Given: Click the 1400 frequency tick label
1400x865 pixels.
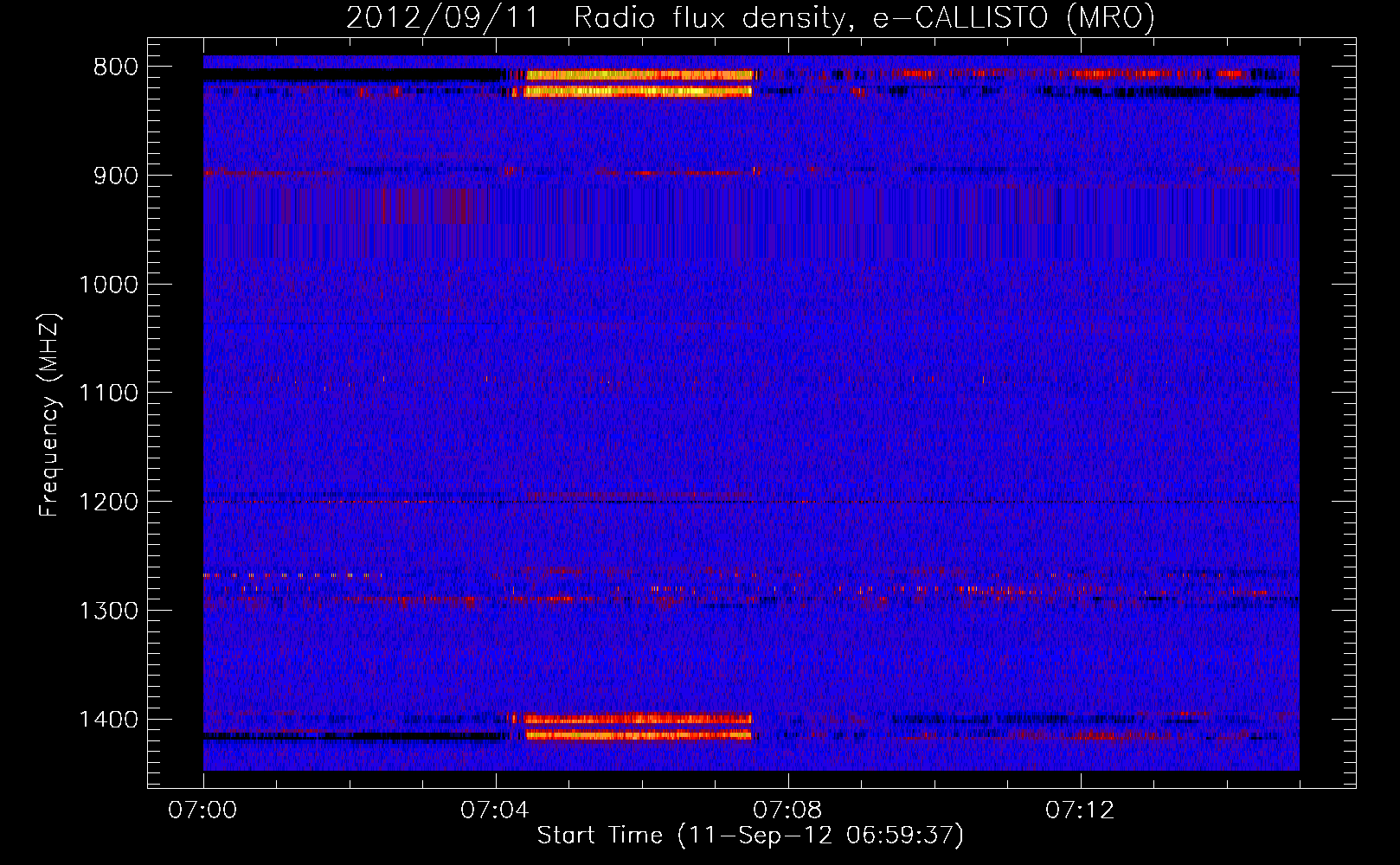Looking at the screenshot, I should point(108,720).
